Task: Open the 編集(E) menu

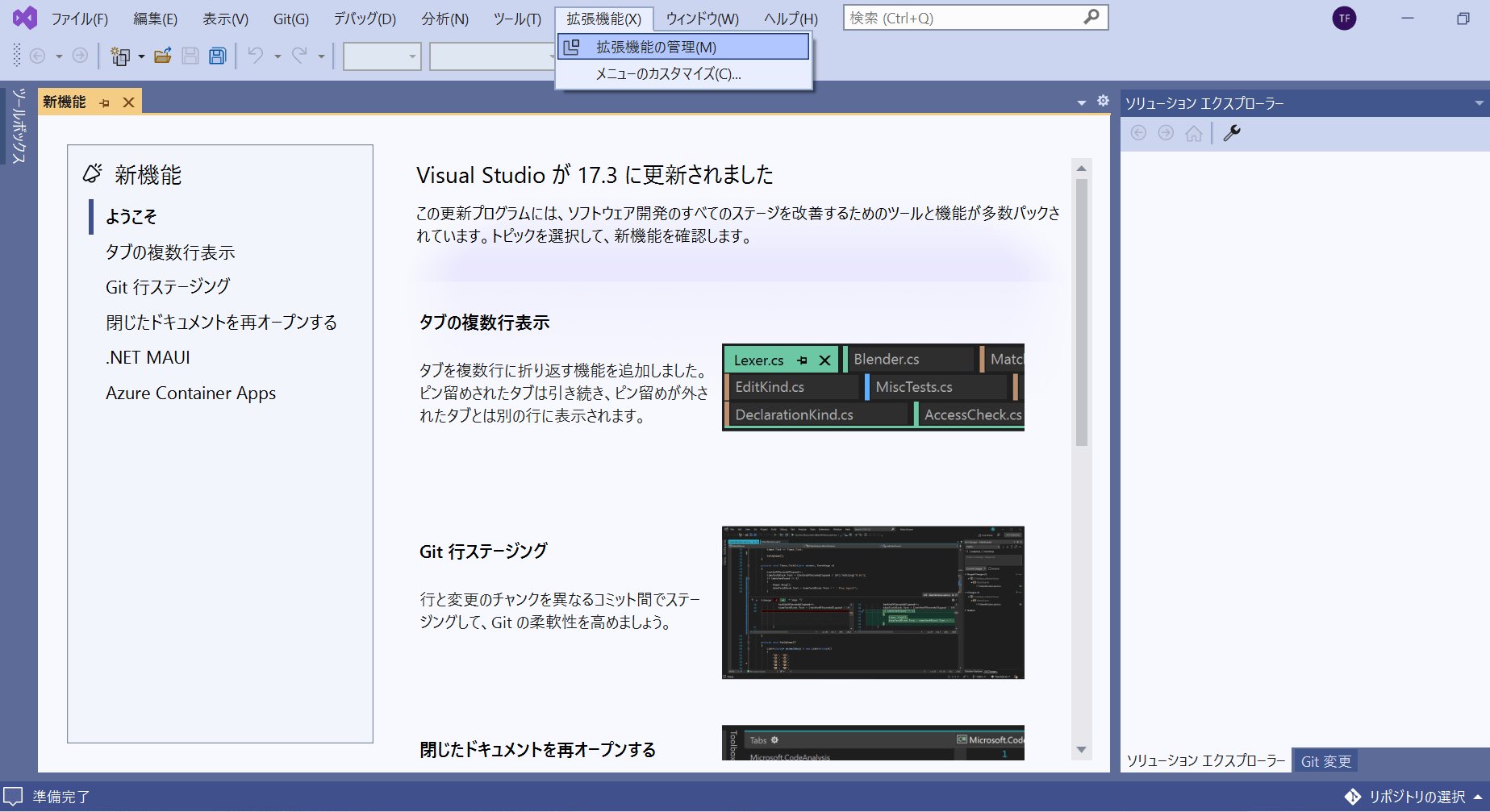Action: click(x=155, y=19)
